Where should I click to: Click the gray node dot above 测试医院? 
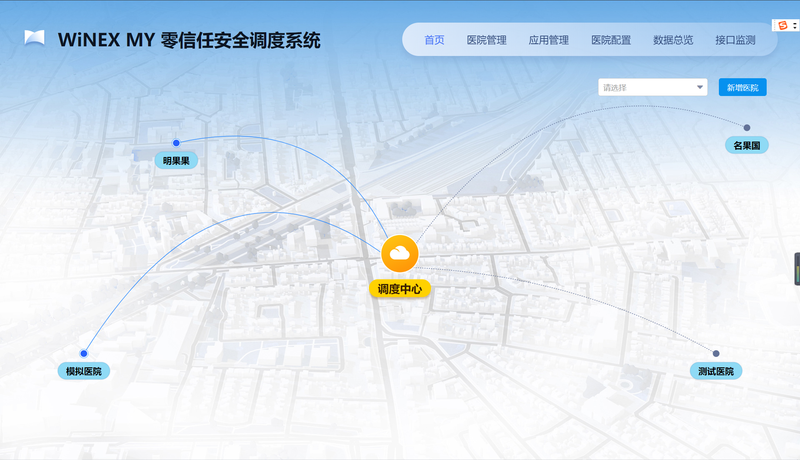tap(716, 353)
